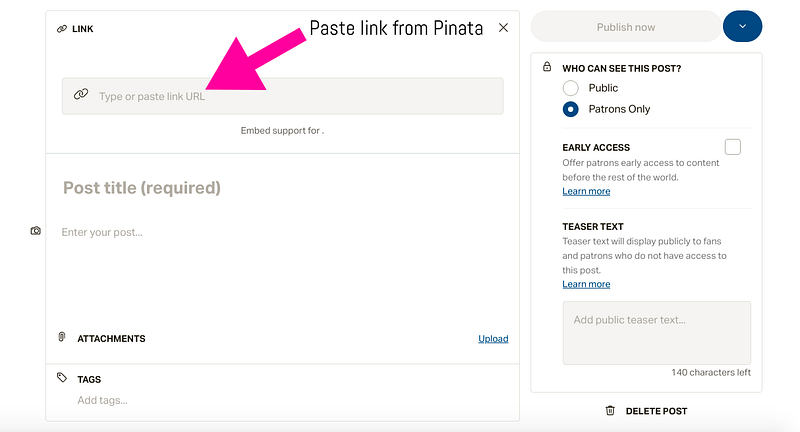Image resolution: width=800 pixels, height=432 pixels.
Task: Open the Upload attachments link
Action: point(493,339)
